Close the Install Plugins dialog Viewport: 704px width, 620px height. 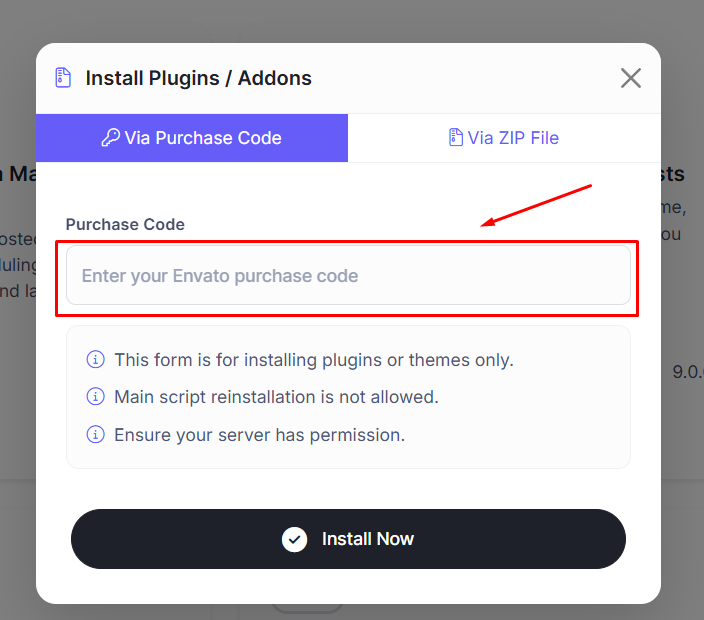tap(631, 78)
